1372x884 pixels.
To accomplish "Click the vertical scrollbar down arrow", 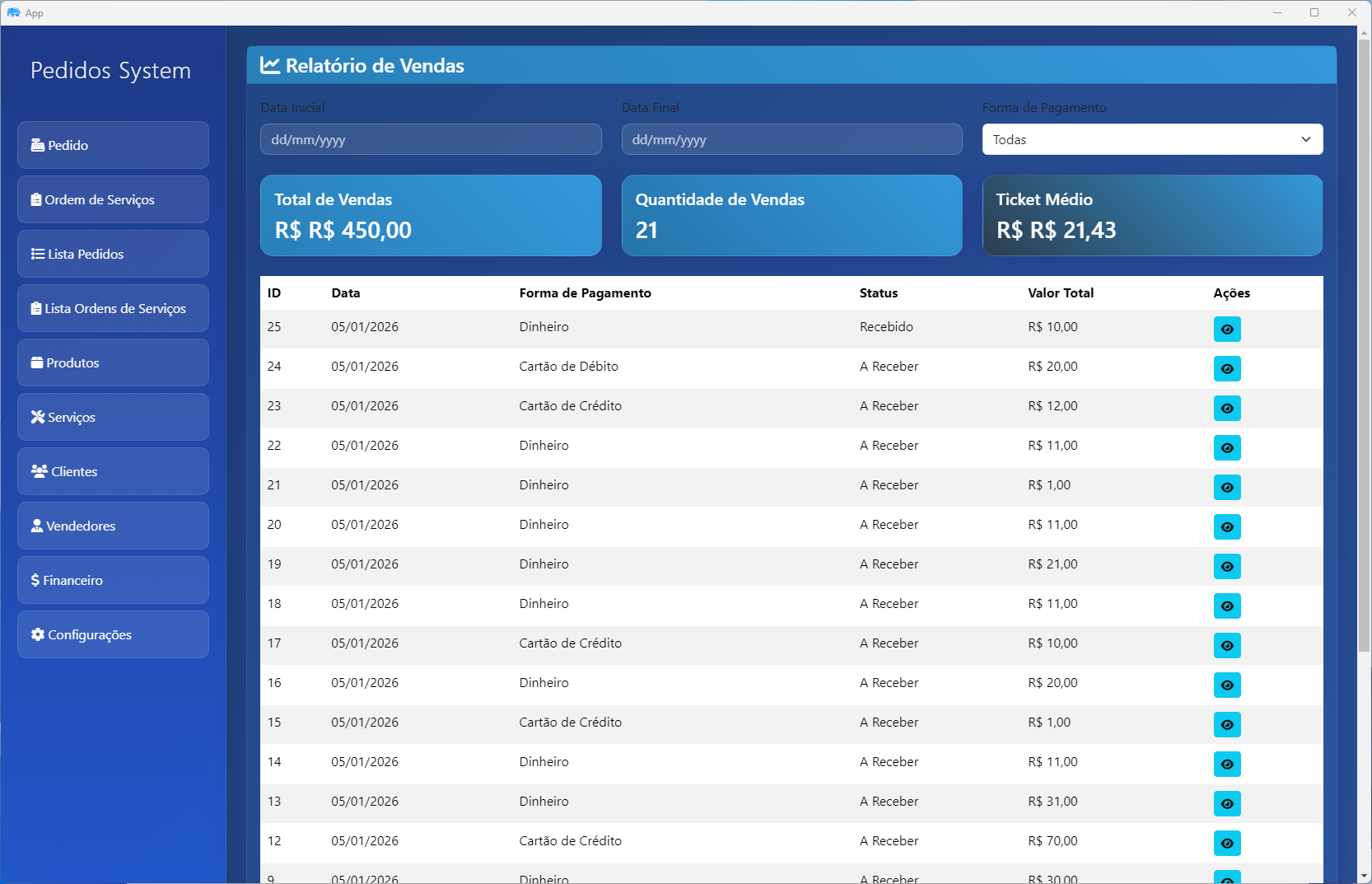I will tap(1364, 876).
